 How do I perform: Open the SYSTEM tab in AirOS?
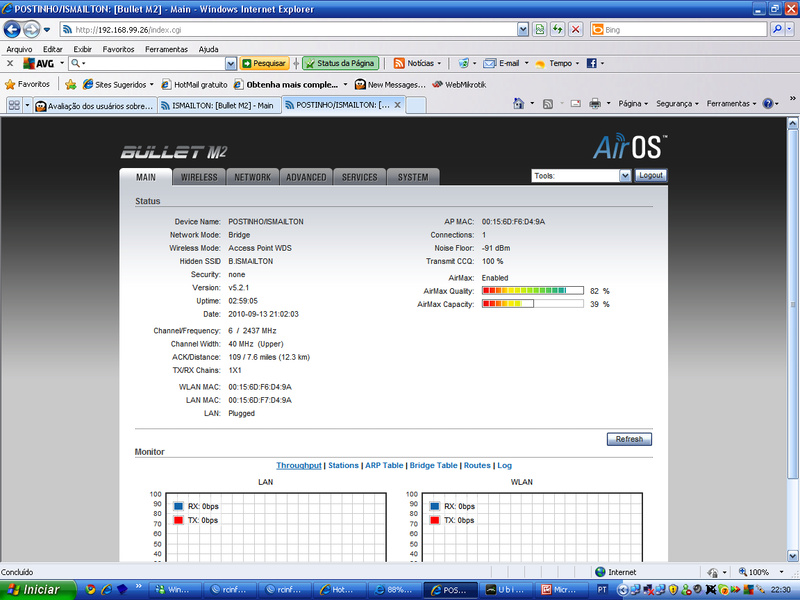click(413, 177)
